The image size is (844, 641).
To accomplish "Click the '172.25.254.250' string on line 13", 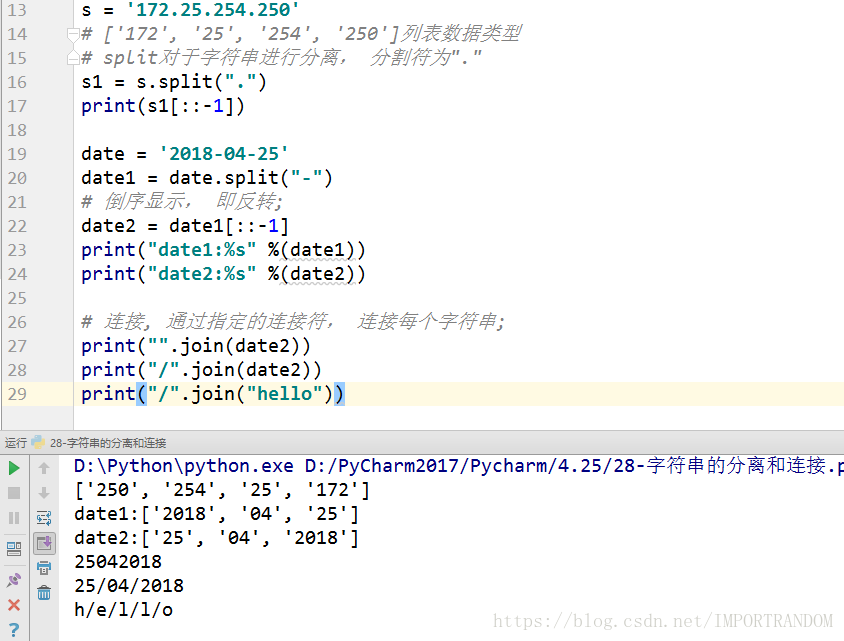I will point(212,10).
